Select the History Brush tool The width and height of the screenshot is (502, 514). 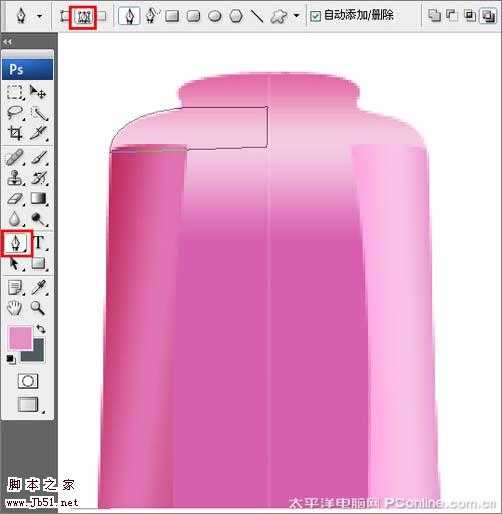(39, 178)
